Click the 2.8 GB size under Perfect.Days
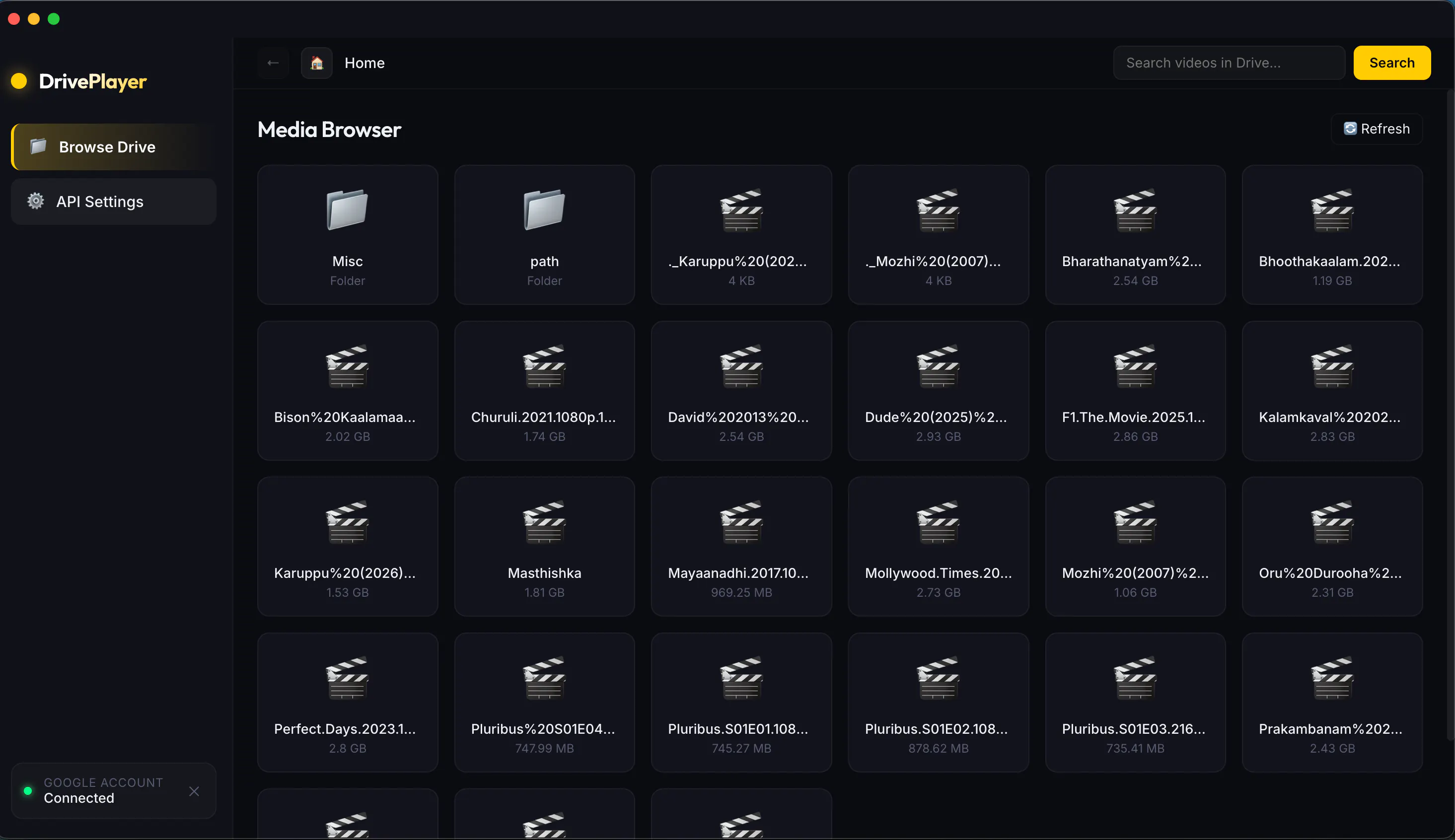This screenshot has height=840, width=1455. coord(347,748)
